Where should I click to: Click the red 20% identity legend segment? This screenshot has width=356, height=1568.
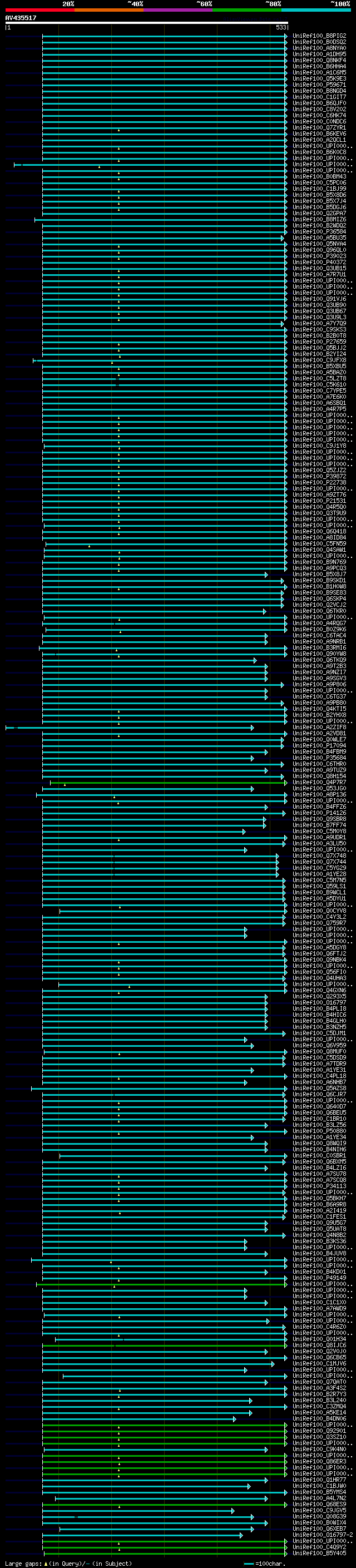[x=39, y=11]
